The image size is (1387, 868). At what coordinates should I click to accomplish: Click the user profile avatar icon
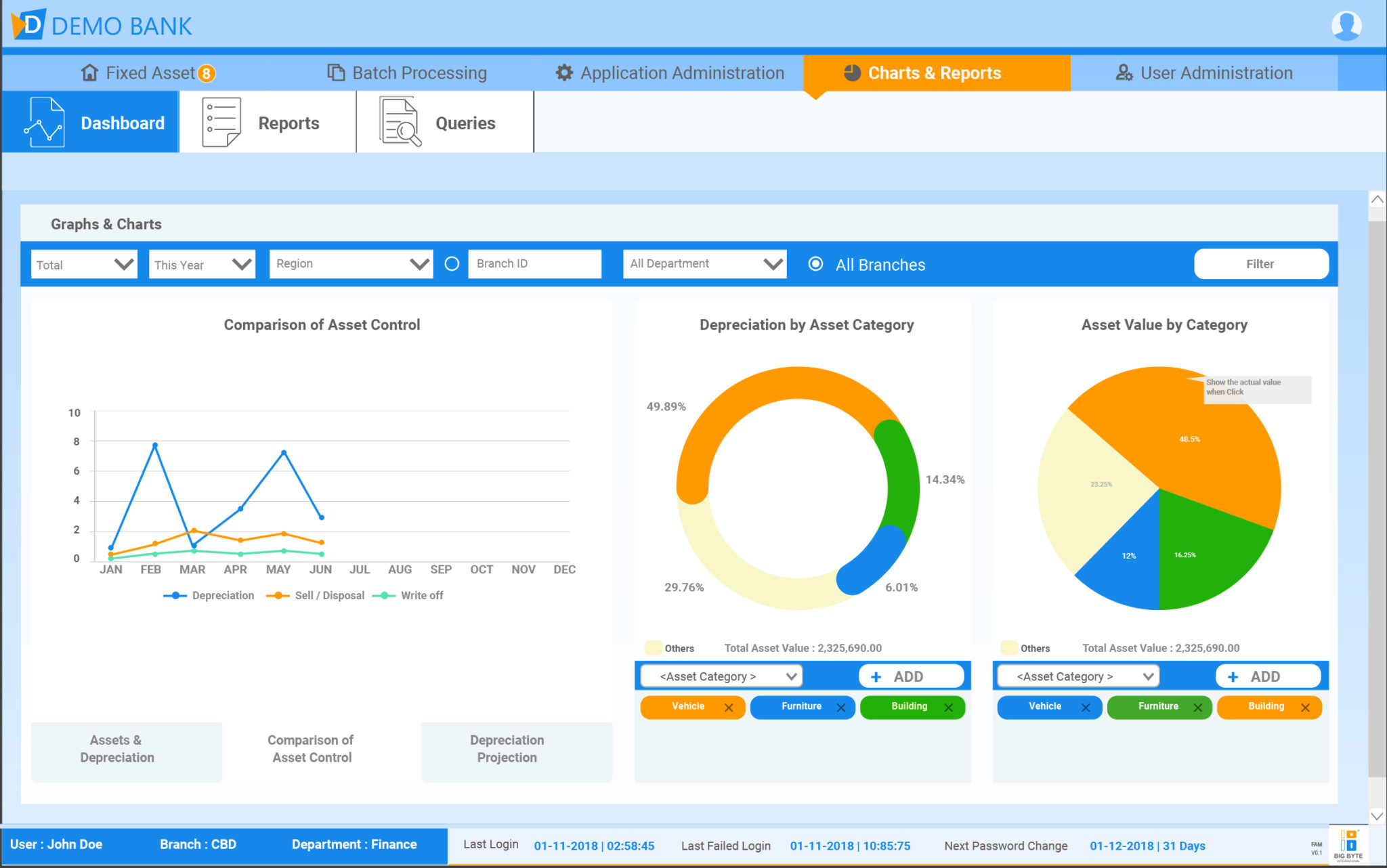[1346, 26]
